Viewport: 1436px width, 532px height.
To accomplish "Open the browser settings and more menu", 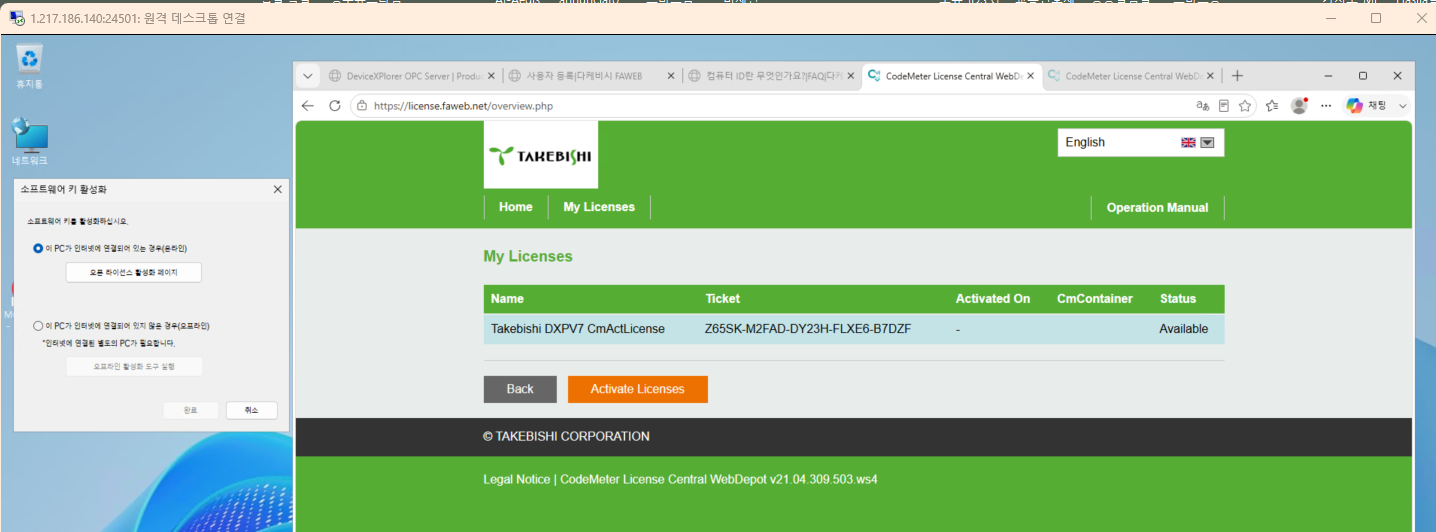I will [1326, 105].
